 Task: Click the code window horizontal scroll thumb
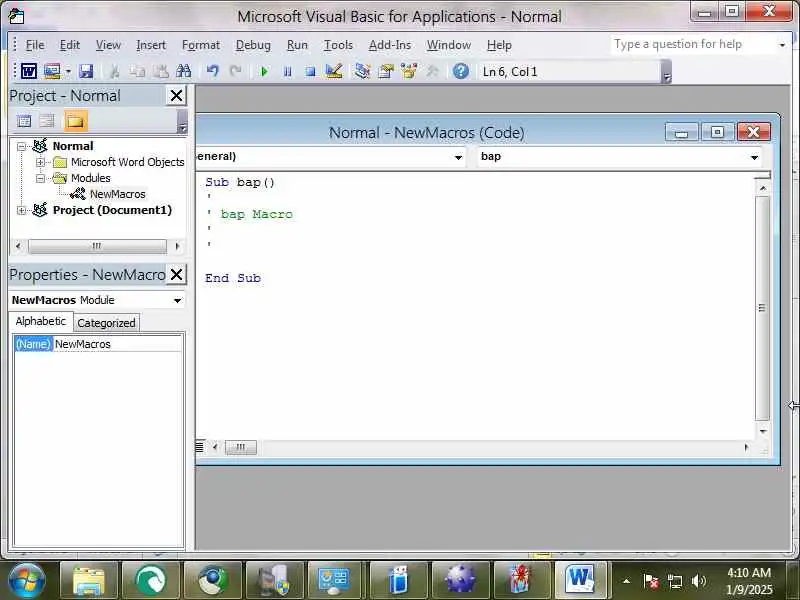[241, 447]
